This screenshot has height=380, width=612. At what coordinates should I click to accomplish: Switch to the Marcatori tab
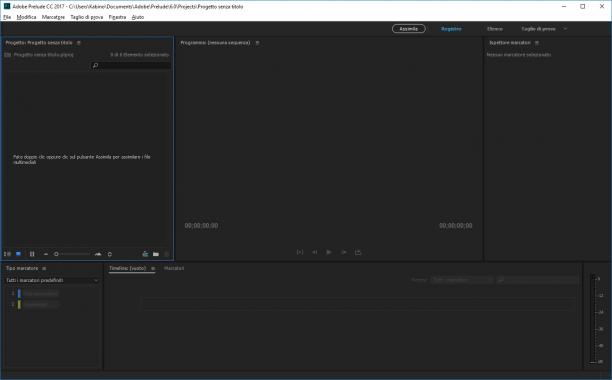[174, 268]
